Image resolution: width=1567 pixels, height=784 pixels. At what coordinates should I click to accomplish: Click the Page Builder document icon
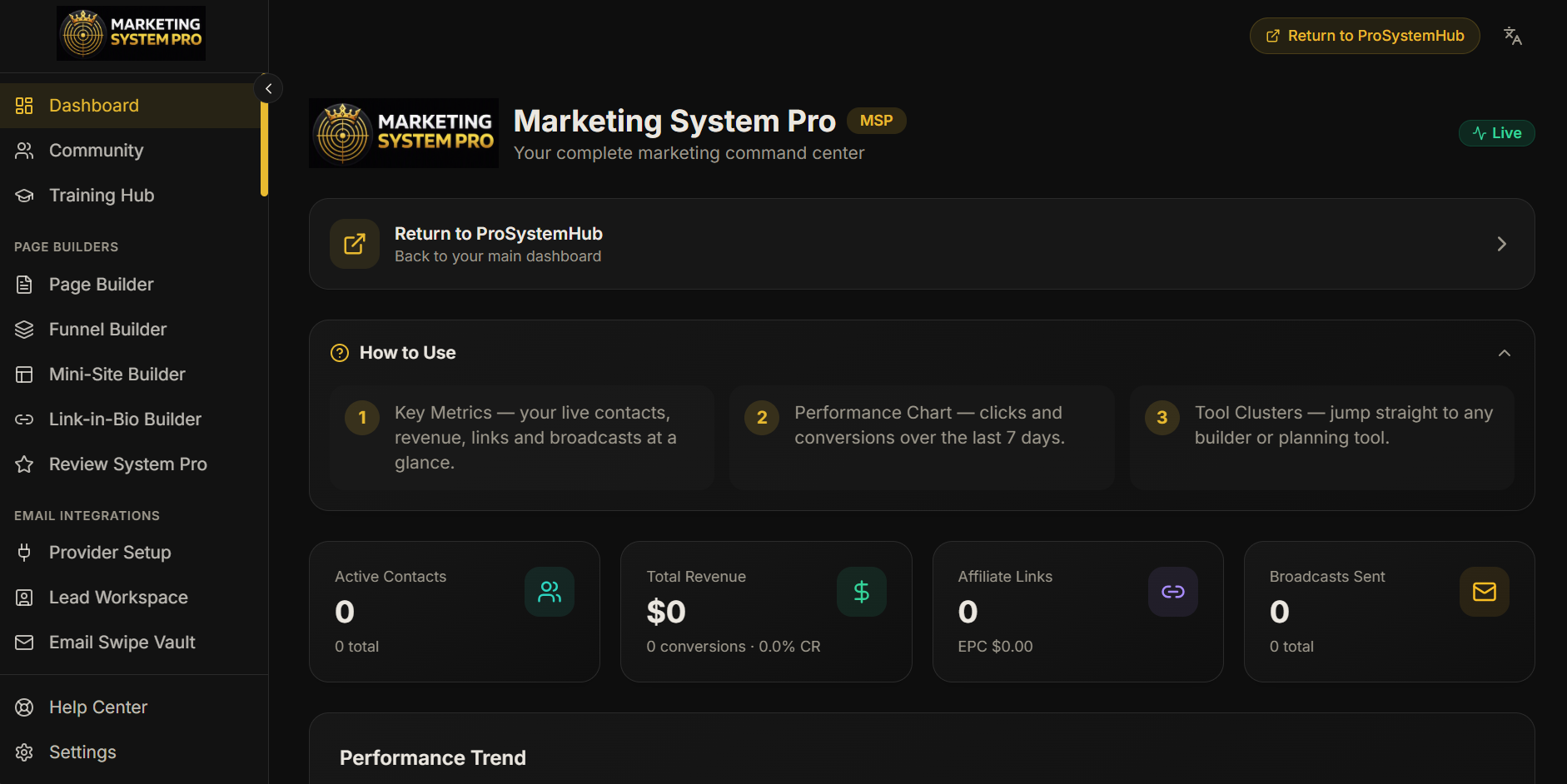coord(24,285)
